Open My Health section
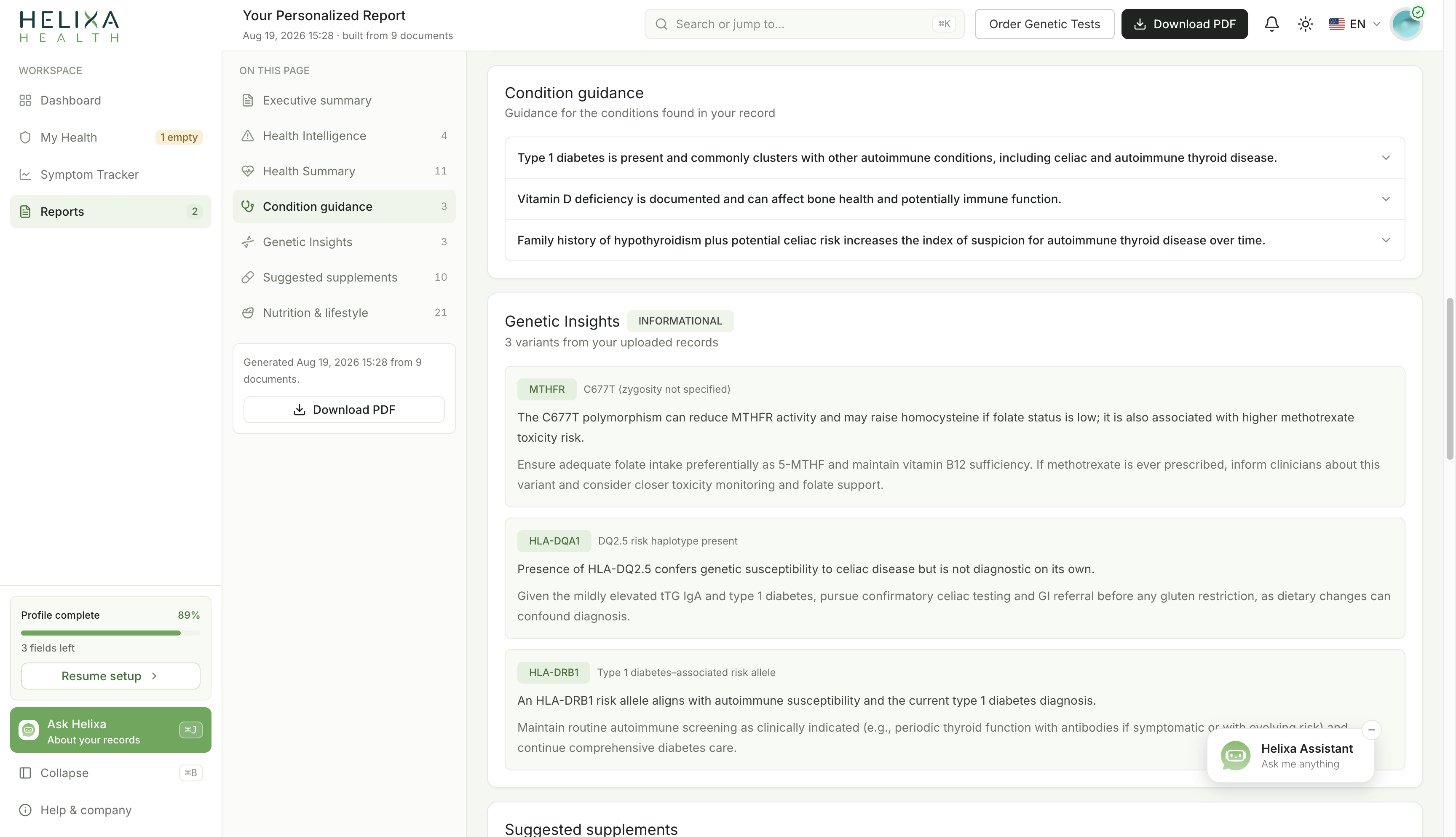 click(x=110, y=137)
